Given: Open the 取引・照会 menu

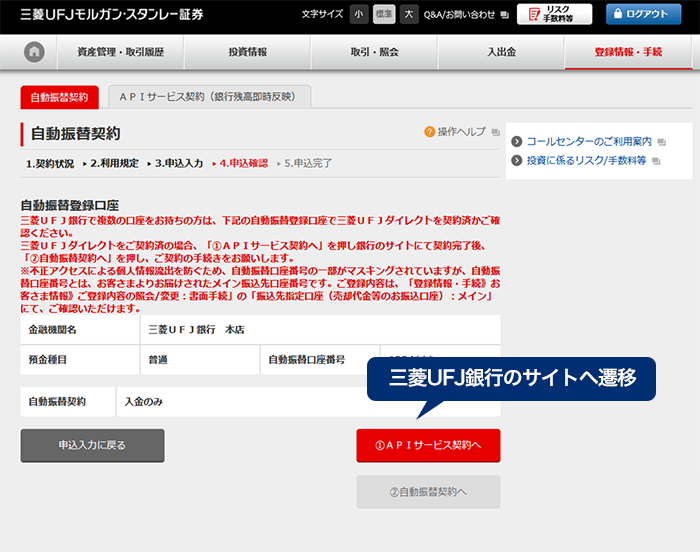Looking at the screenshot, I should 374,52.
